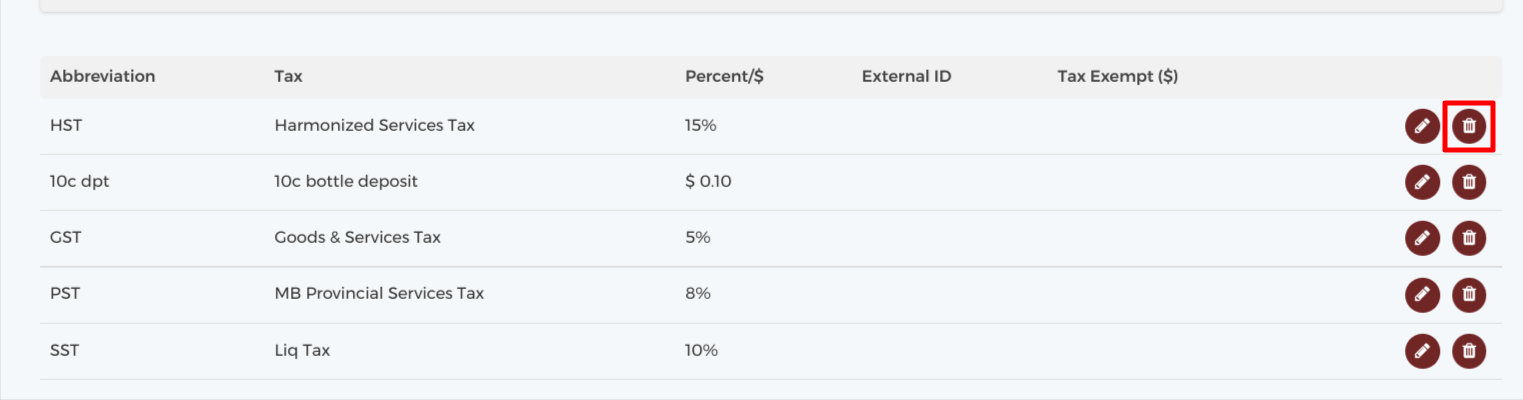Click the $ 0.10 deposit amount
The height and width of the screenshot is (400, 1523).
(x=708, y=181)
